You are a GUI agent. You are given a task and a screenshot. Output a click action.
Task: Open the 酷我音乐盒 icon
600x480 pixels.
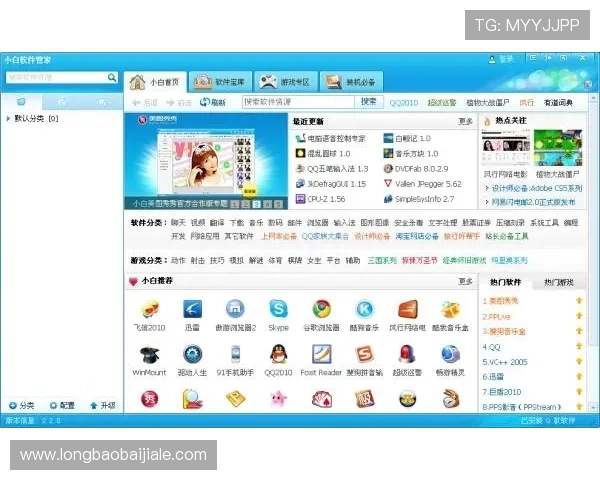click(x=450, y=309)
